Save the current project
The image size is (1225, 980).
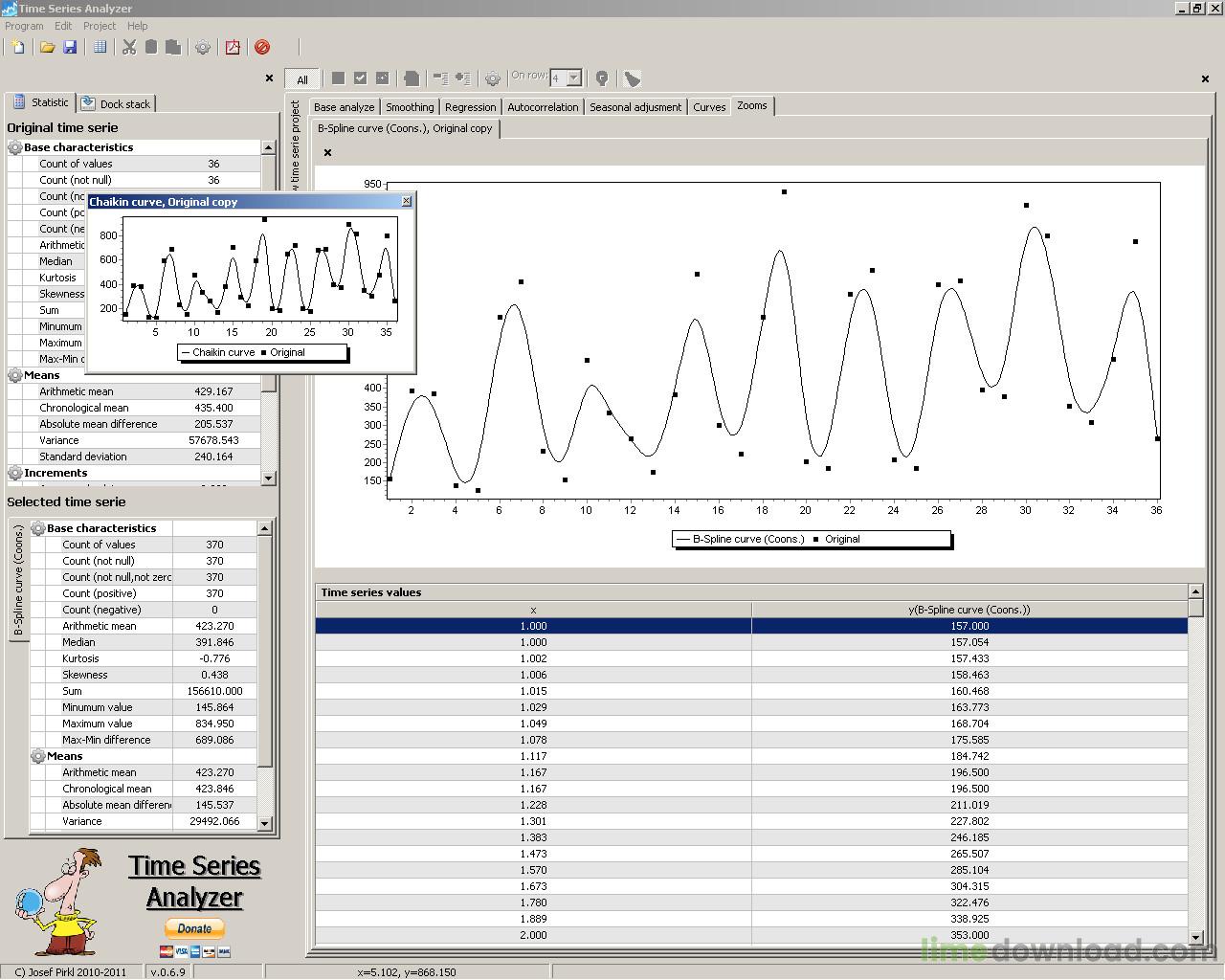(x=70, y=47)
